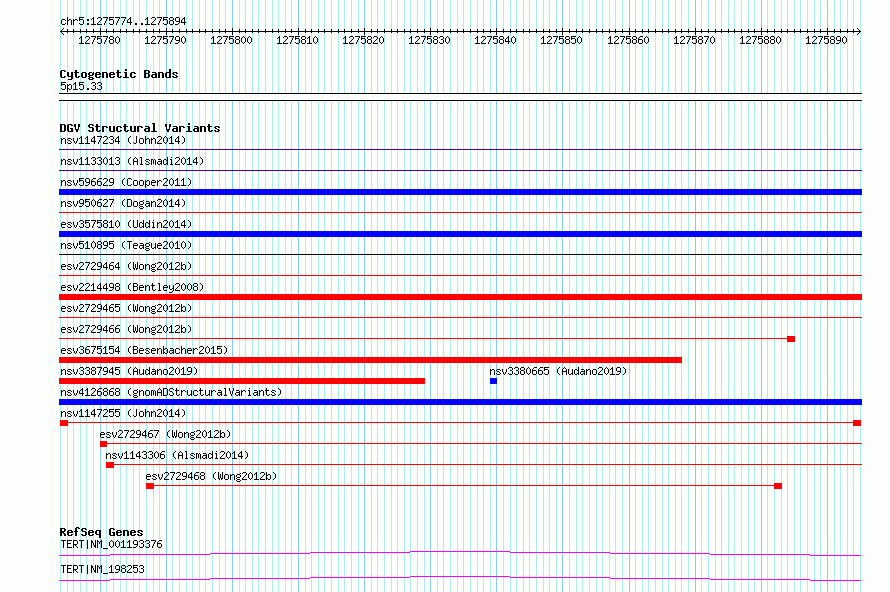This screenshot has width=890, height=592.
Task: Open the DGV Structural Variants track title
Action: pos(140,128)
